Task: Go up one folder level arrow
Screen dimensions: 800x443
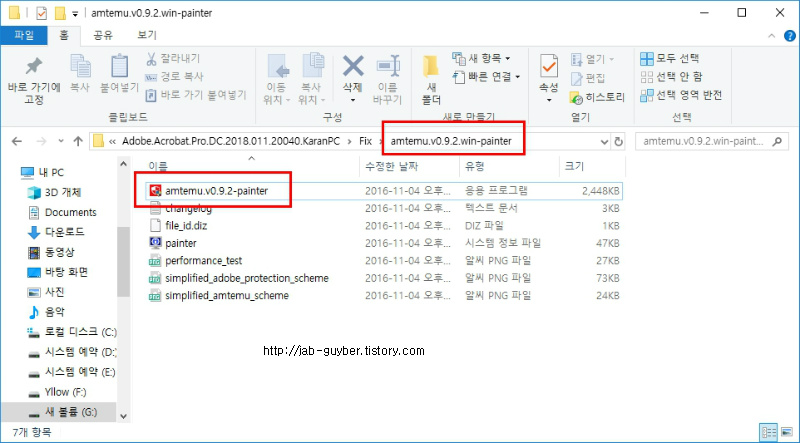Action: pos(78,141)
